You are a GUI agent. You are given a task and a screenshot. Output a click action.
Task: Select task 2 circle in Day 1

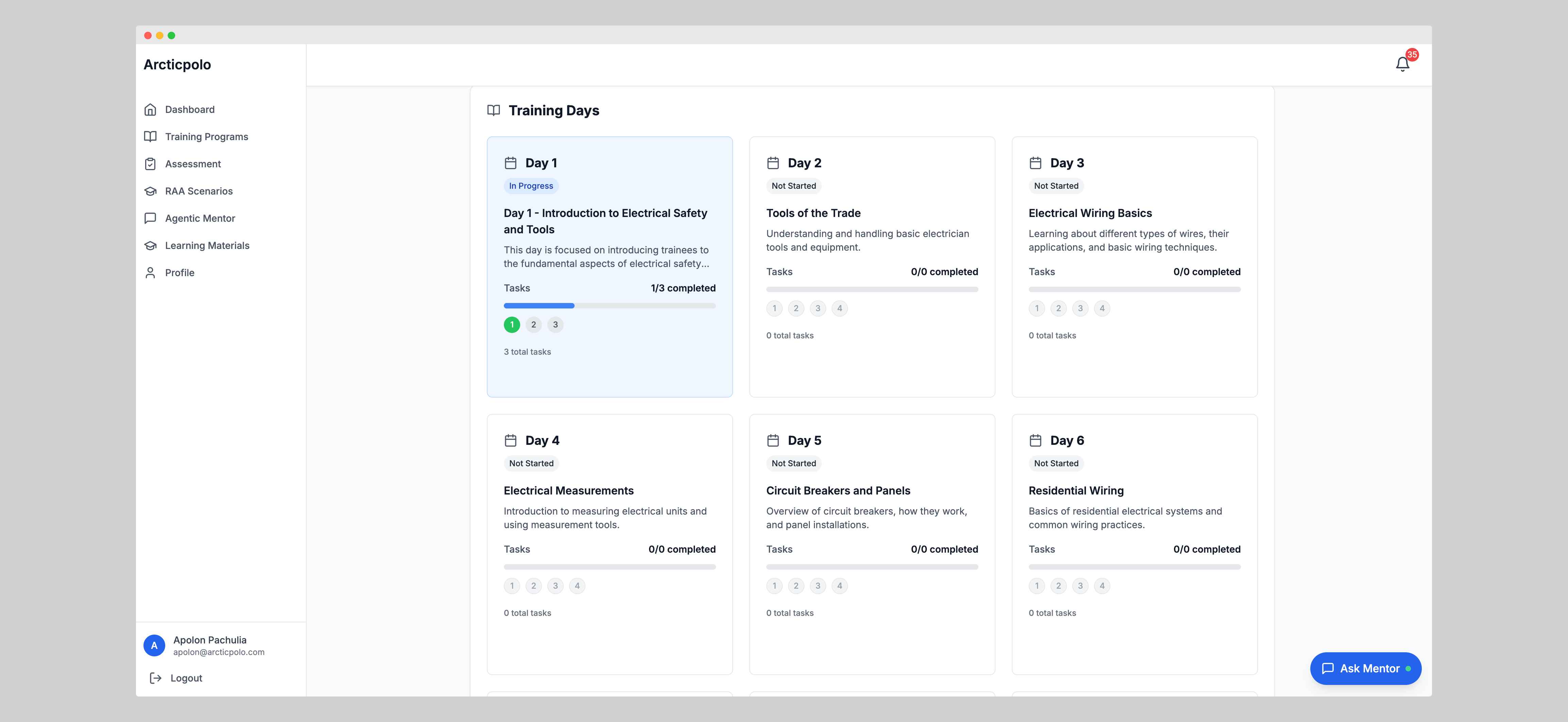tap(534, 324)
